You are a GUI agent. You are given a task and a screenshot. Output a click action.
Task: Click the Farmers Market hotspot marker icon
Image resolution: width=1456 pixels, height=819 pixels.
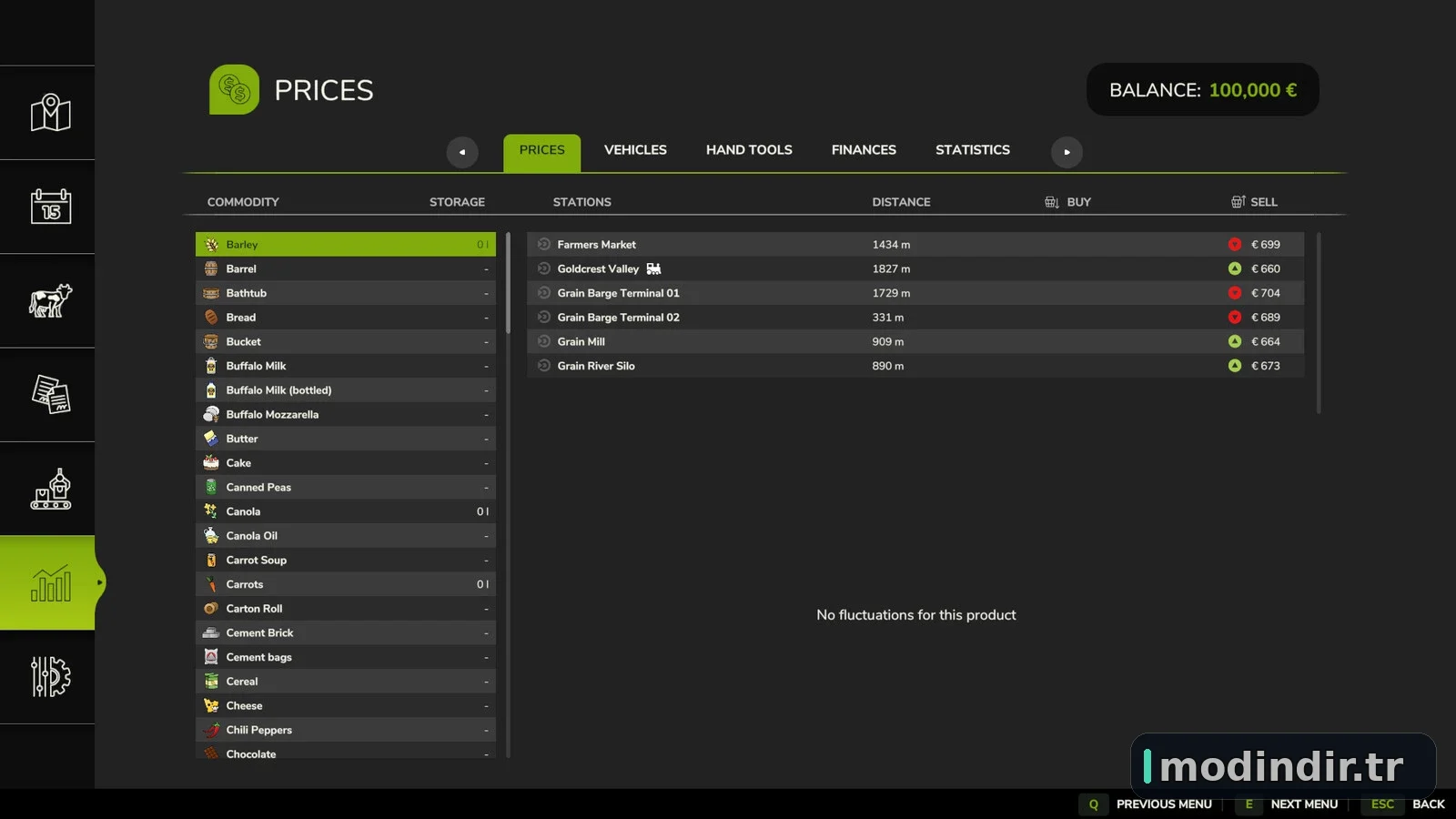pos(544,244)
